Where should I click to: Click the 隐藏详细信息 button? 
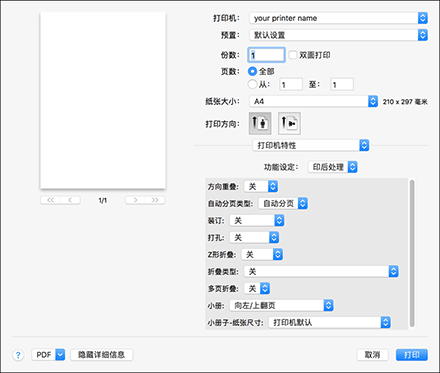point(102,355)
